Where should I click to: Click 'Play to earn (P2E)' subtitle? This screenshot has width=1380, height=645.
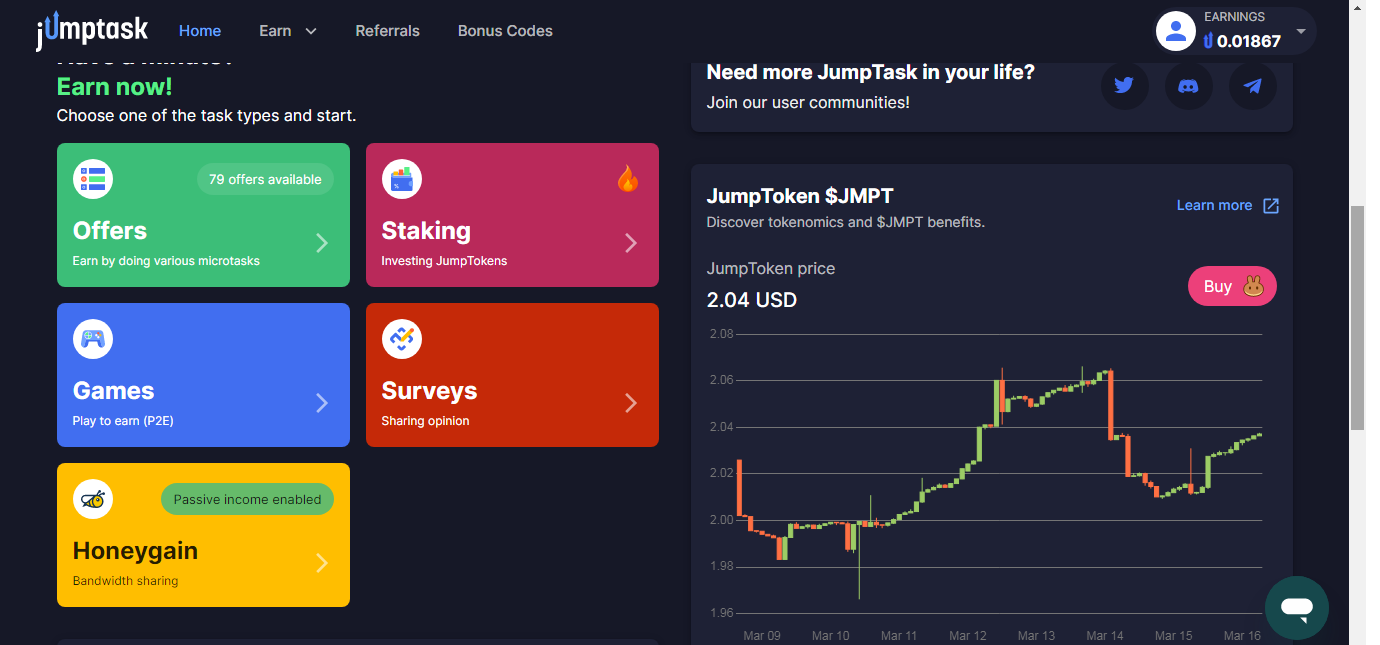click(123, 421)
